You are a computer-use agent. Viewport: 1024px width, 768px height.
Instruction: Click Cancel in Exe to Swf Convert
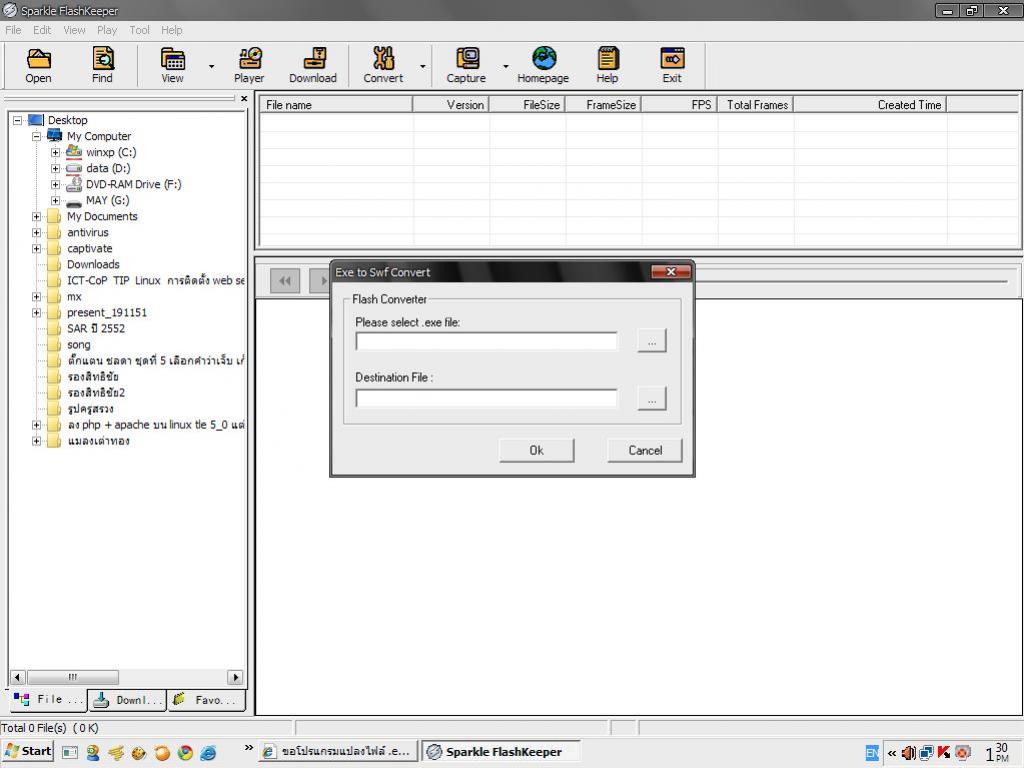point(645,451)
